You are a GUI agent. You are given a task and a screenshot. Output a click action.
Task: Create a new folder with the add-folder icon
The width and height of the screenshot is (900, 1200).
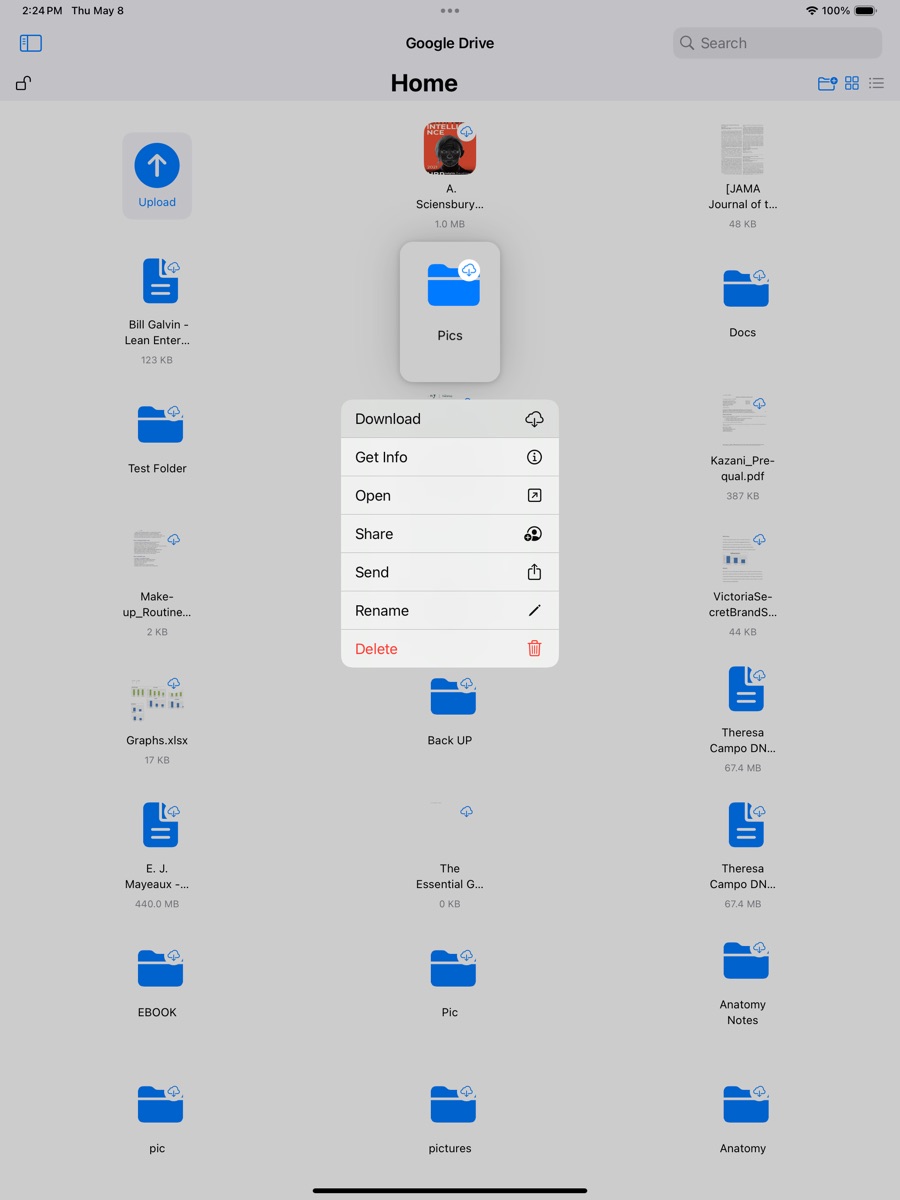827,83
